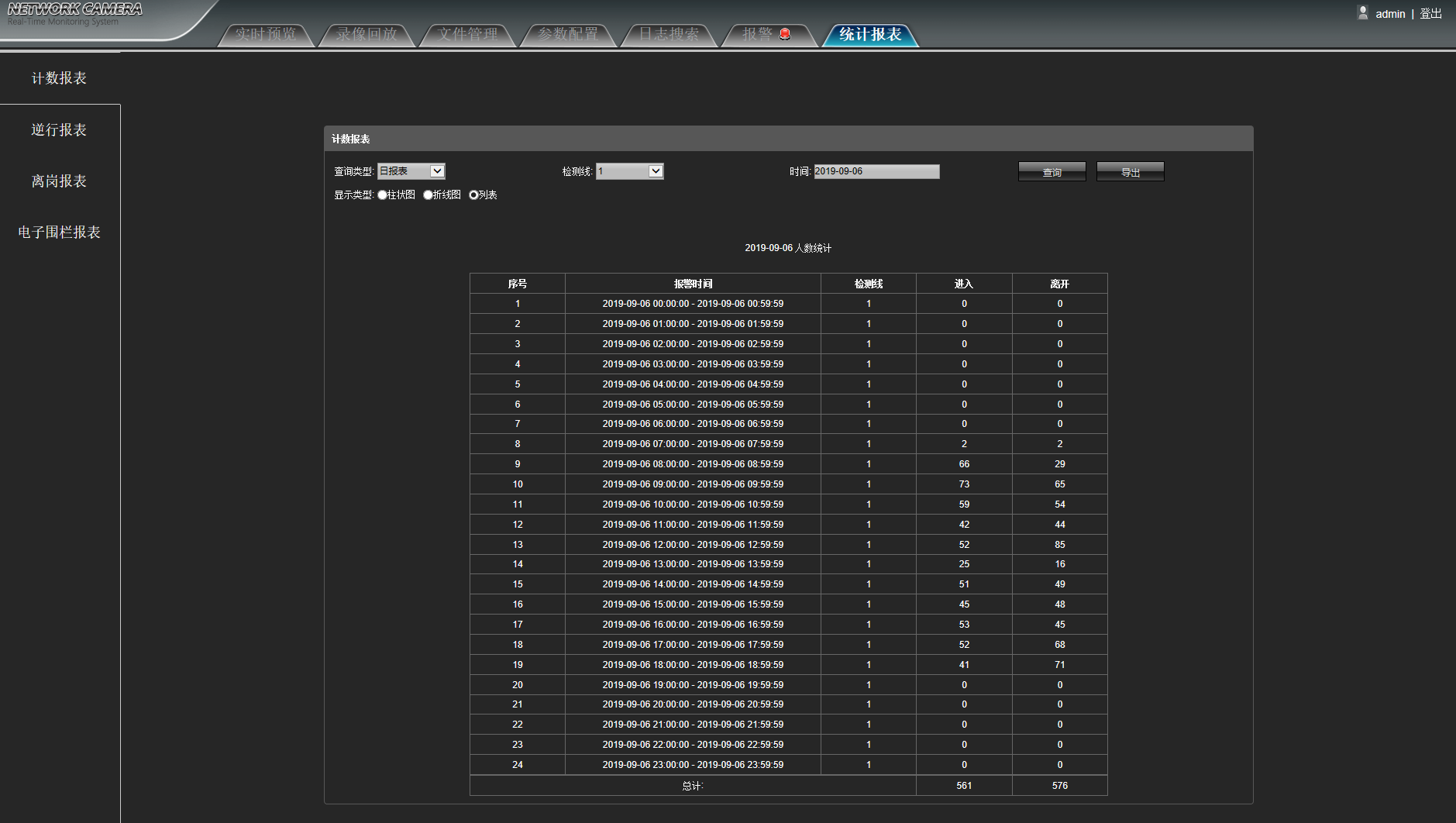Open the 查询类型 dropdown showing 日报表

(411, 171)
